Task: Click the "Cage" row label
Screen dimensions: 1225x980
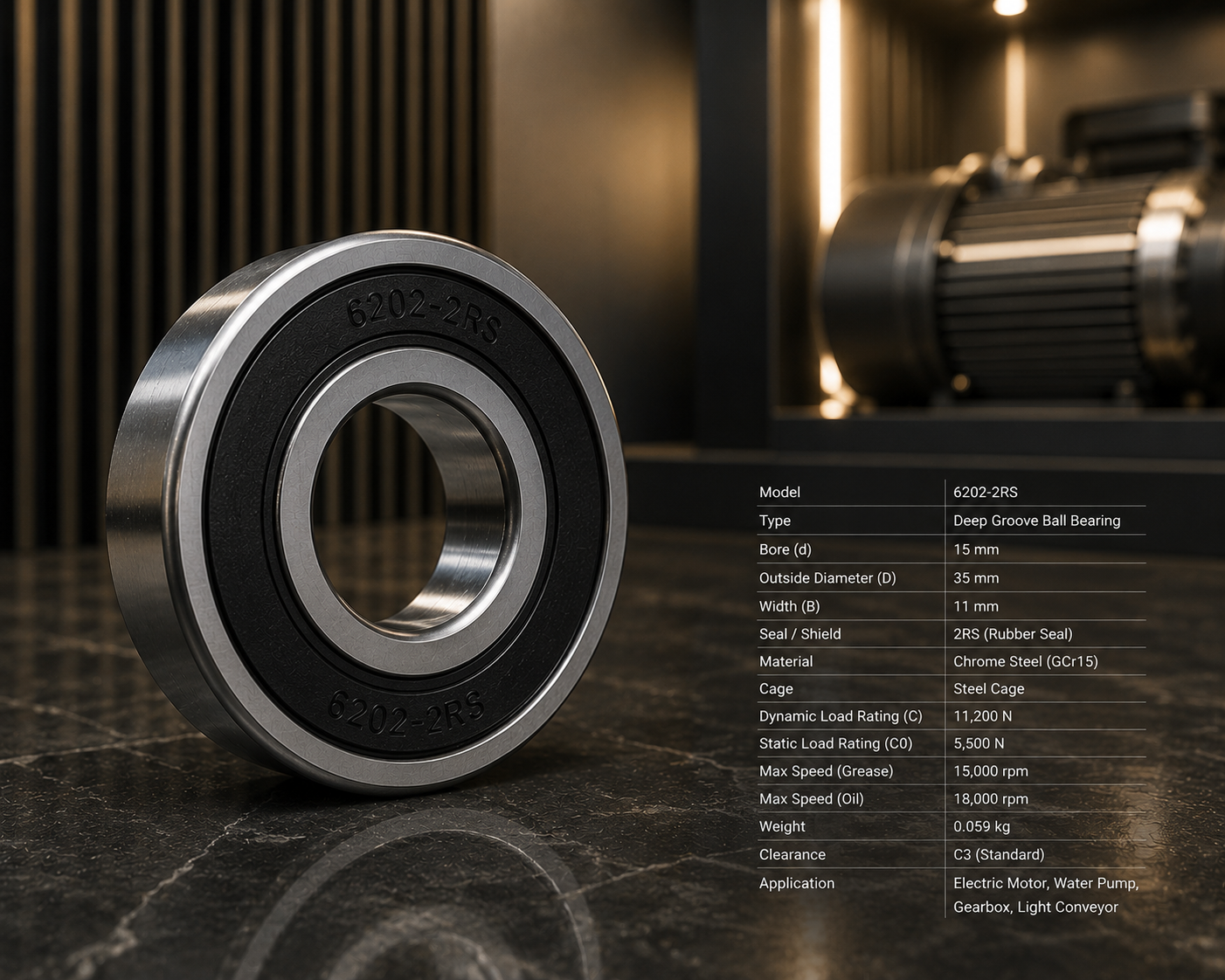Action: coord(776,689)
